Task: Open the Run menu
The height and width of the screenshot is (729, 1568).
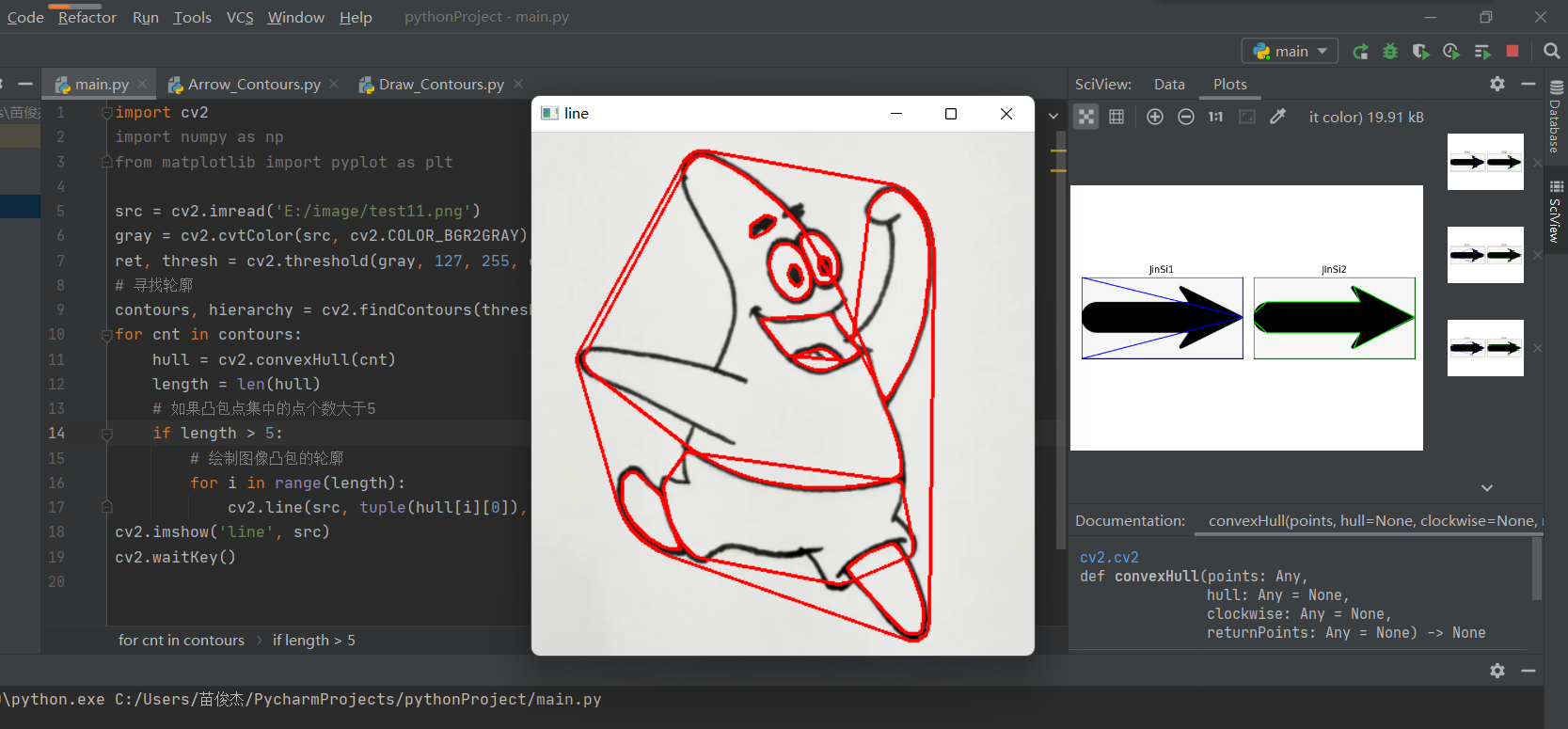Action: 145,17
